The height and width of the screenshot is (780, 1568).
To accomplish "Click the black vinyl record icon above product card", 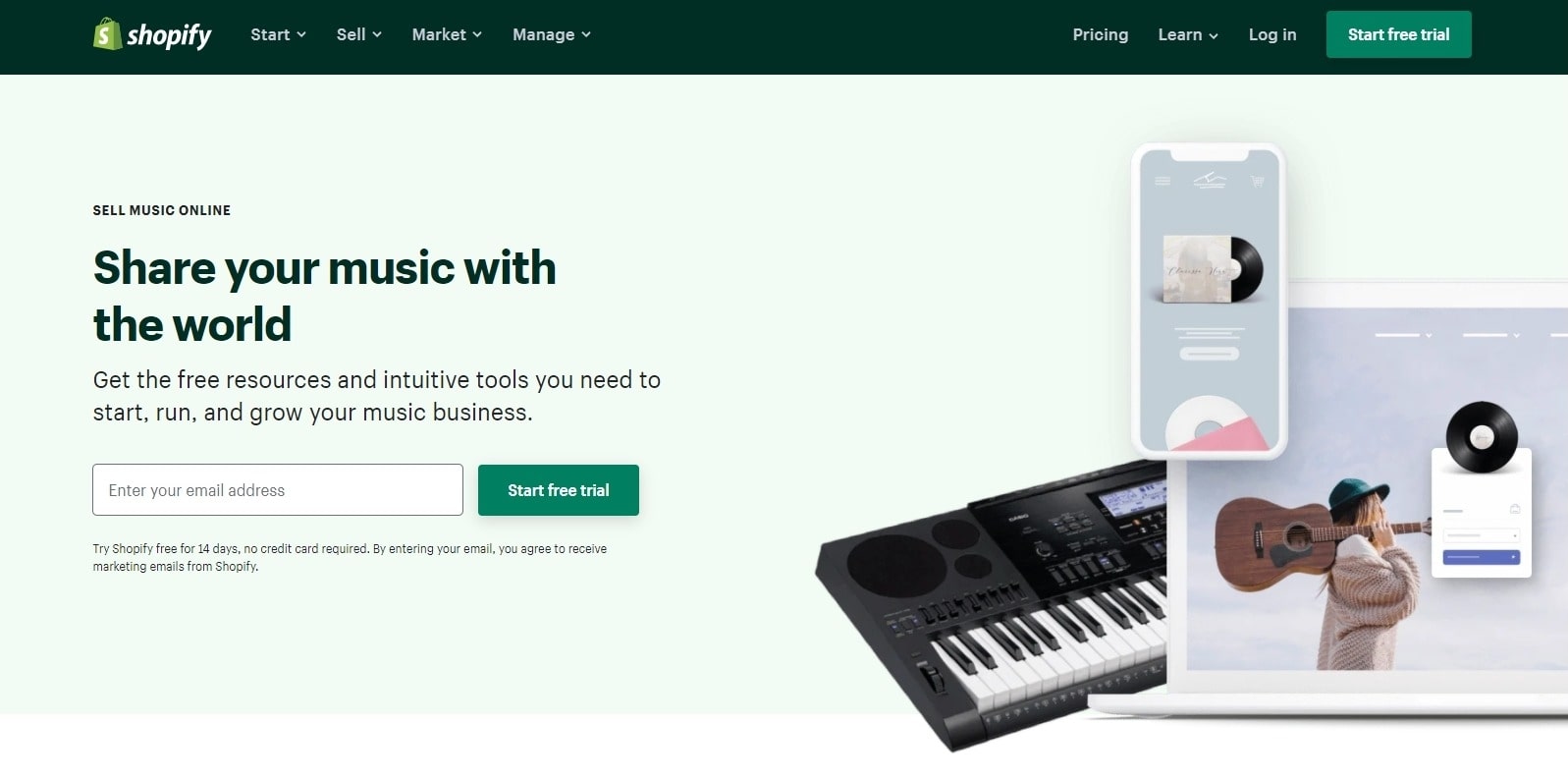I will (1482, 437).
